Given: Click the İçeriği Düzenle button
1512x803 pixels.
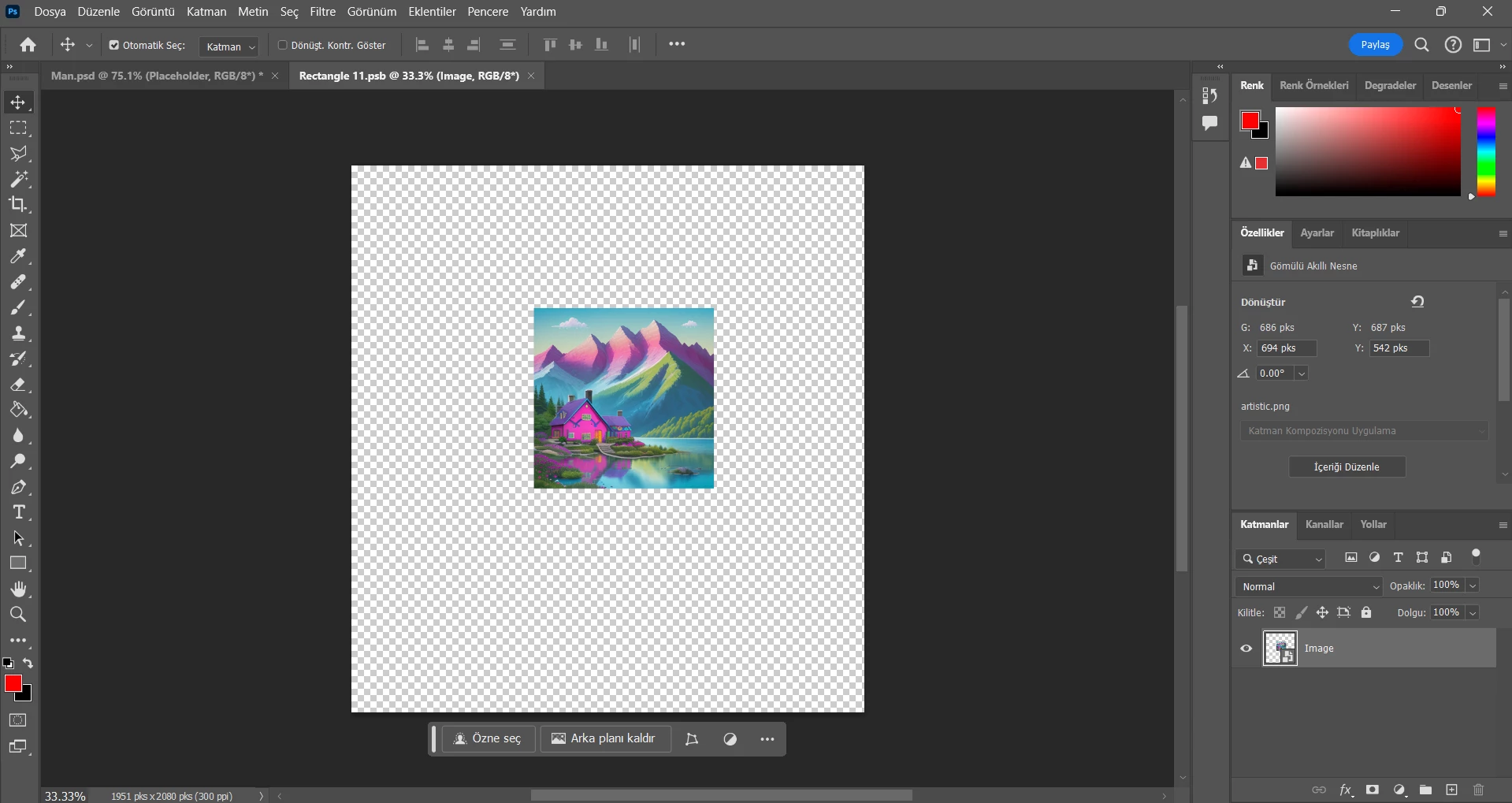Looking at the screenshot, I should [x=1347, y=467].
